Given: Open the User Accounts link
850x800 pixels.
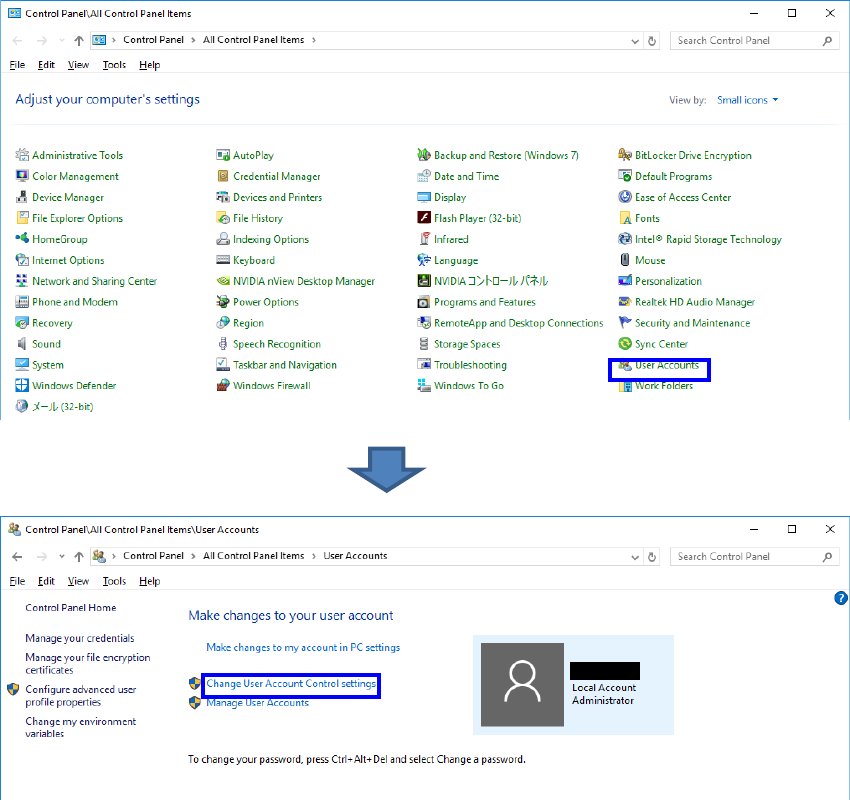Looking at the screenshot, I should [667, 365].
